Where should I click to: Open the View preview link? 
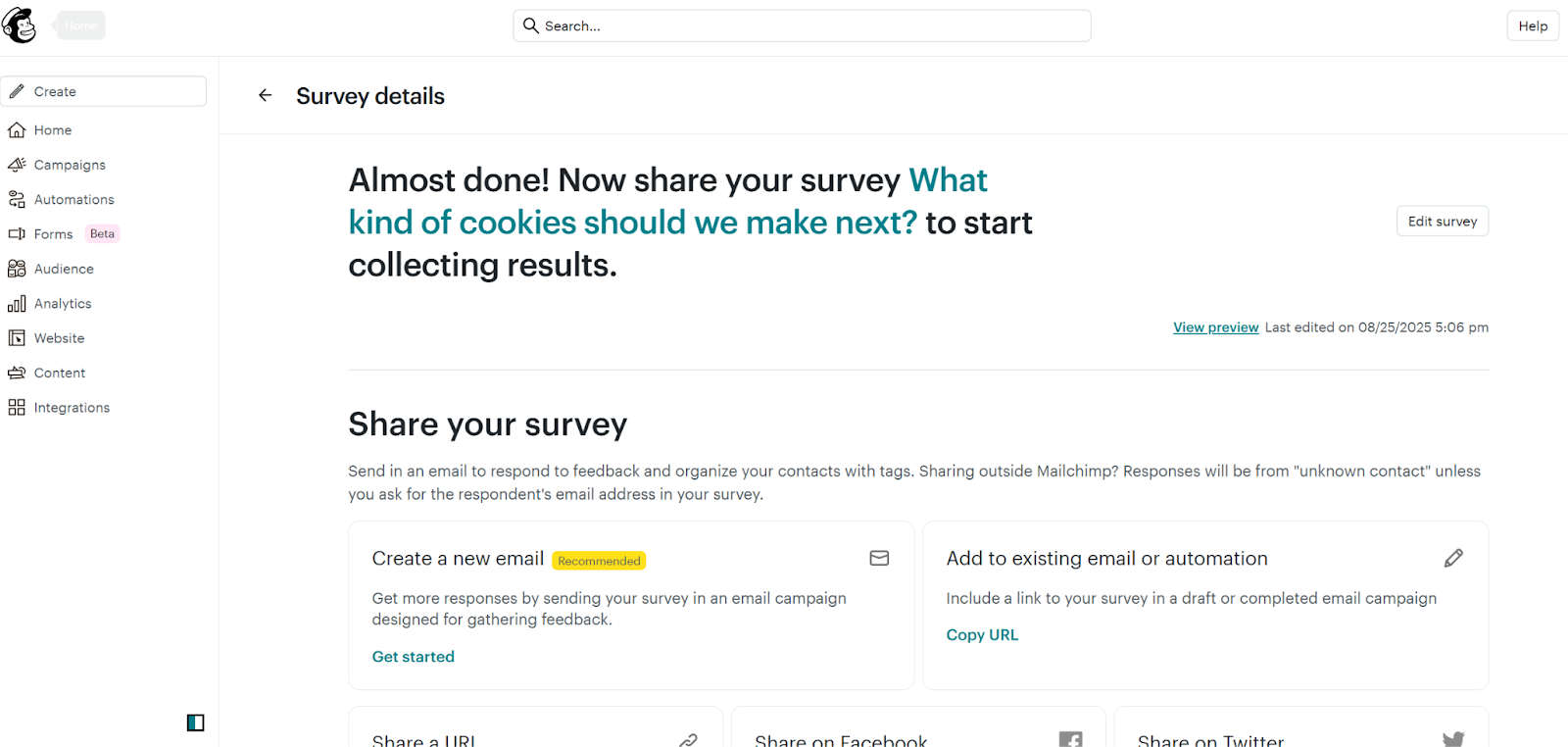point(1215,326)
